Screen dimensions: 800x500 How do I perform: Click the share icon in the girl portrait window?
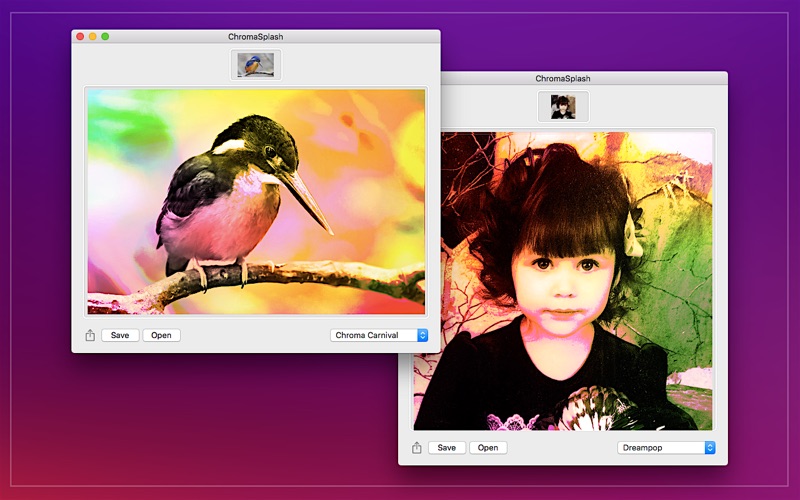point(416,447)
